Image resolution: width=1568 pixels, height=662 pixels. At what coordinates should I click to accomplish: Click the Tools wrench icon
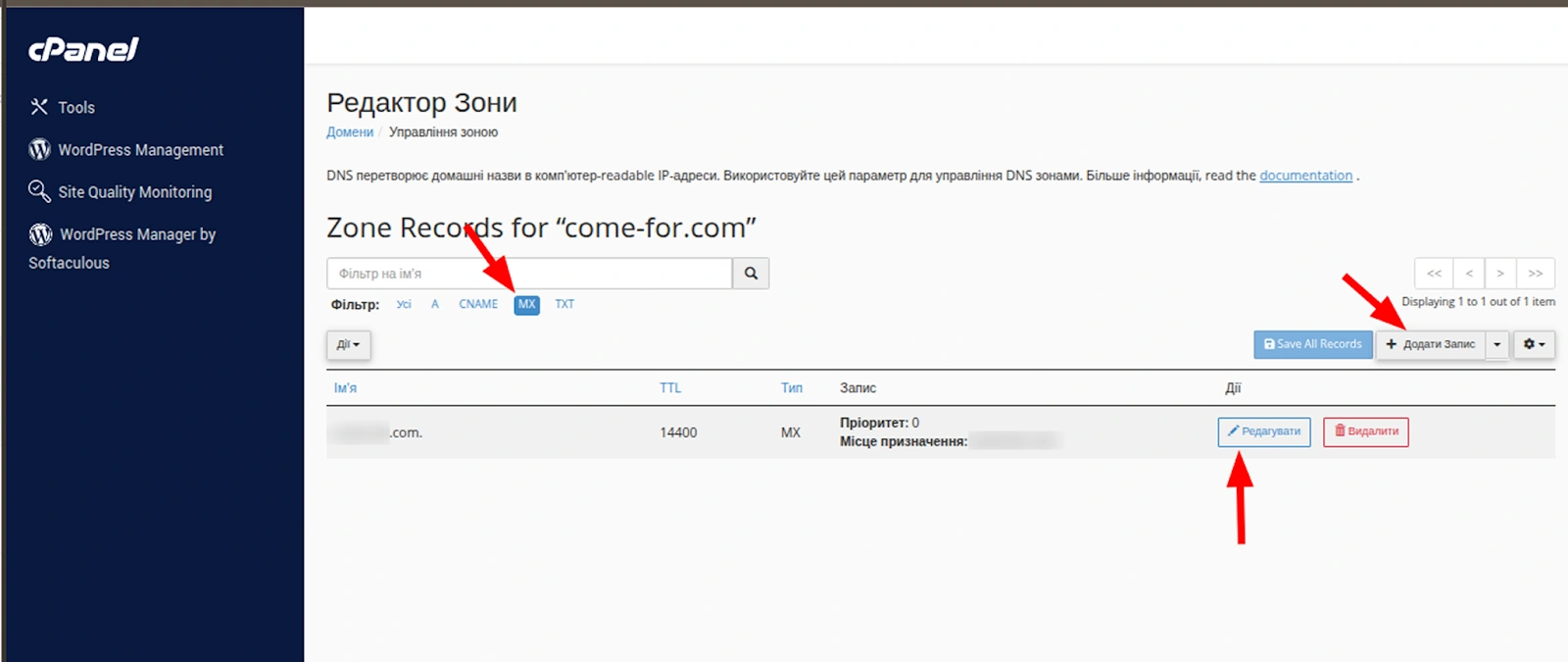click(39, 107)
